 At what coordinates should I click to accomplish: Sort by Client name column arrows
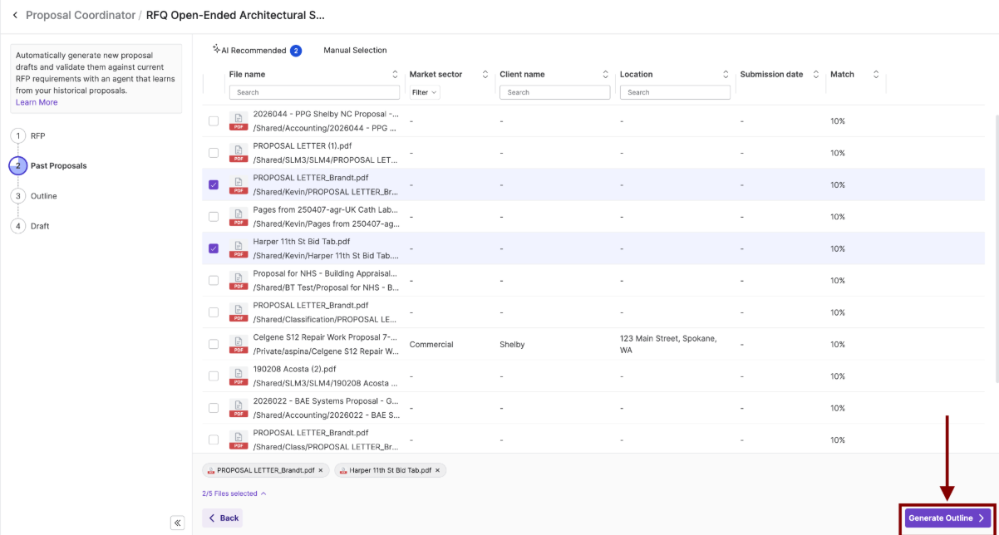(605, 75)
